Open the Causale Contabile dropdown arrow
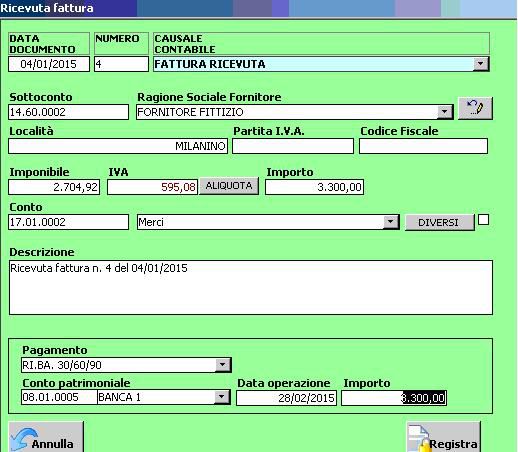Image resolution: width=518 pixels, height=452 pixels. click(x=480, y=64)
